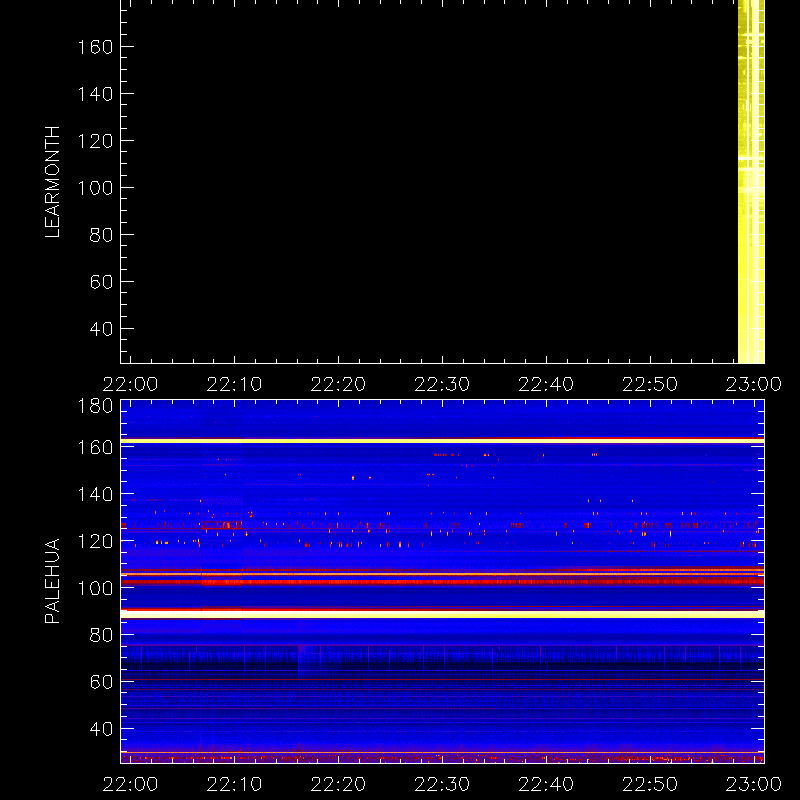
Task: Pick Palehua plot's 140 frequency label
Action: [95, 494]
